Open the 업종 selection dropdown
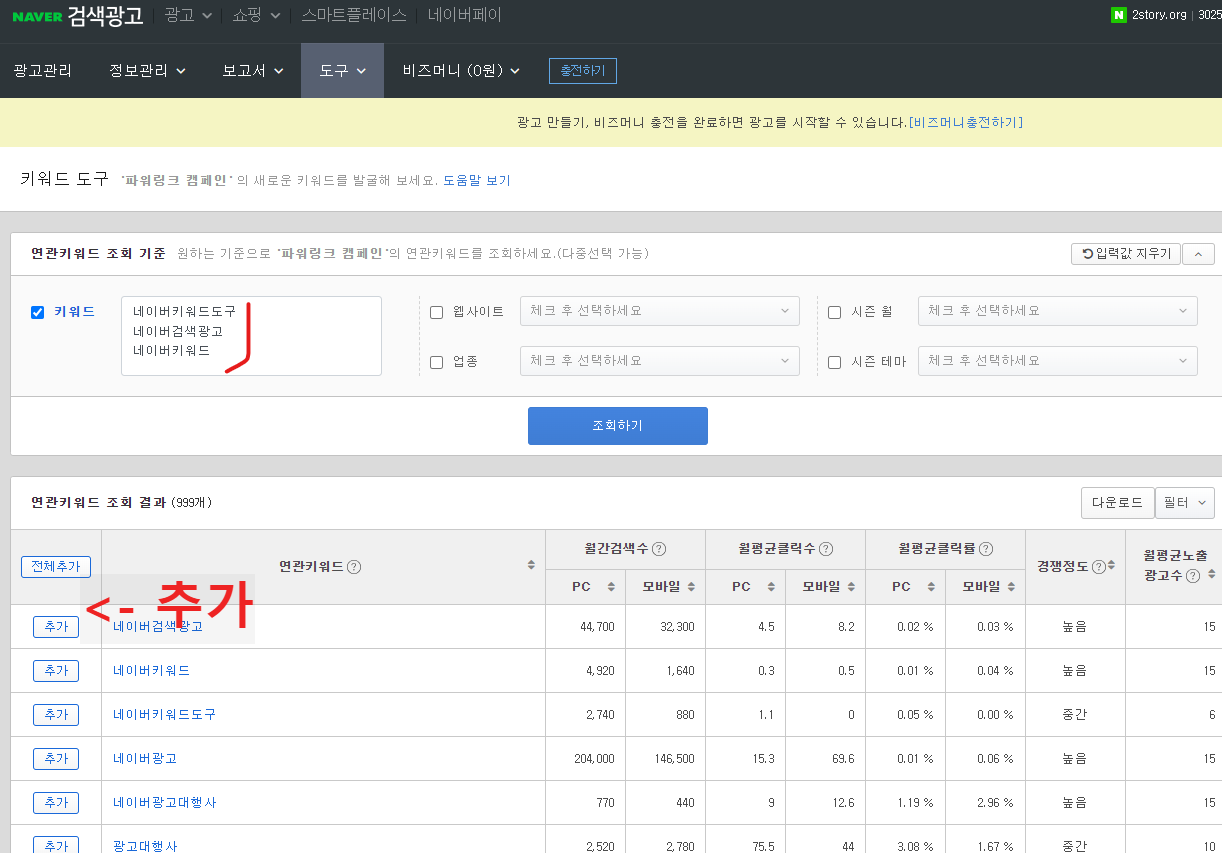The width and height of the screenshot is (1222, 853). (659, 360)
